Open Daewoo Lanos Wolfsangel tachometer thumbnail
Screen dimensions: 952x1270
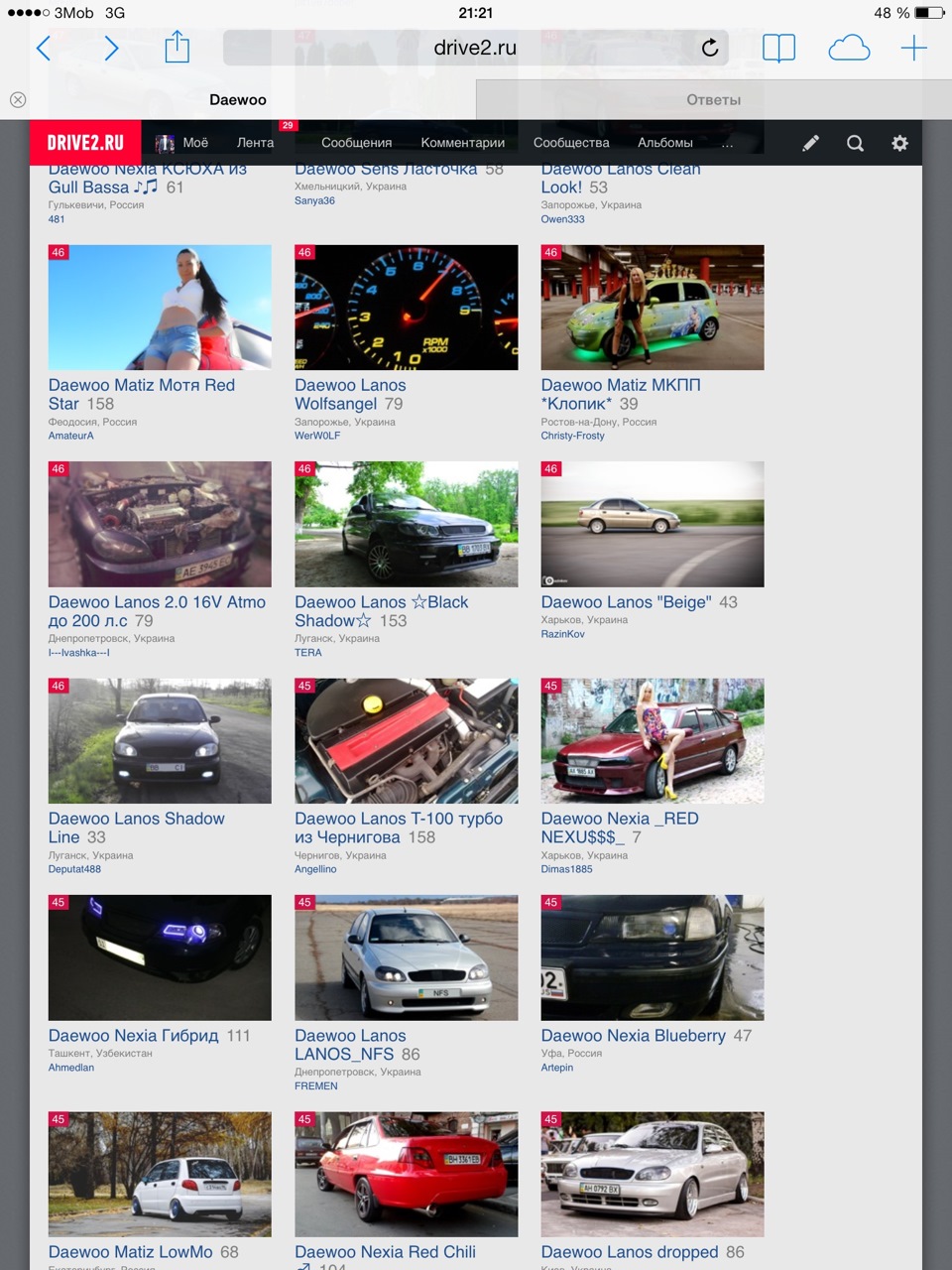point(407,308)
